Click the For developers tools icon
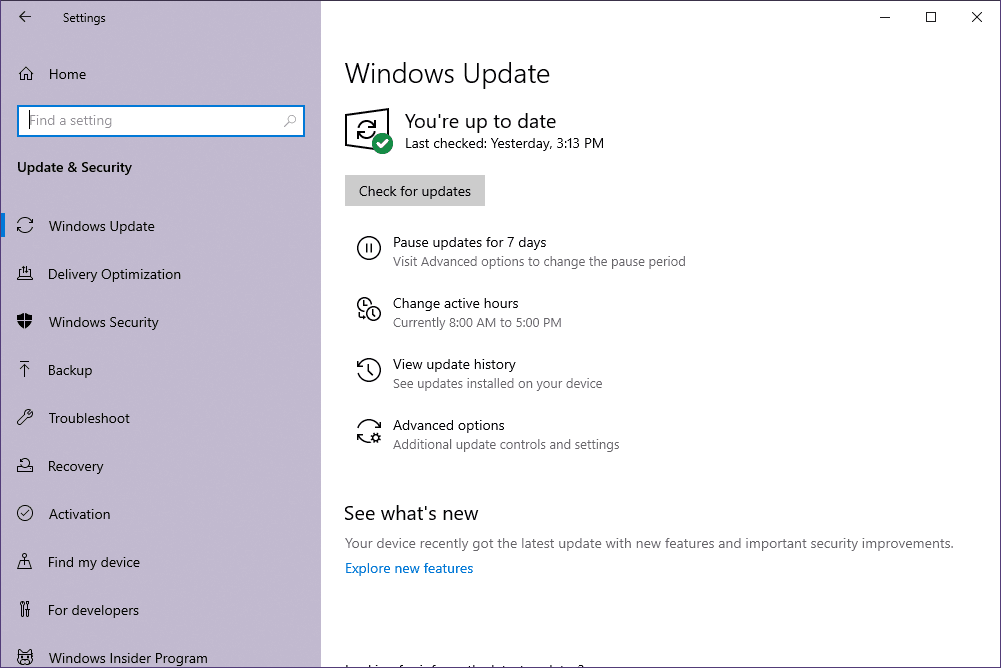Screen dimensions: 1002x668 (24, 609)
